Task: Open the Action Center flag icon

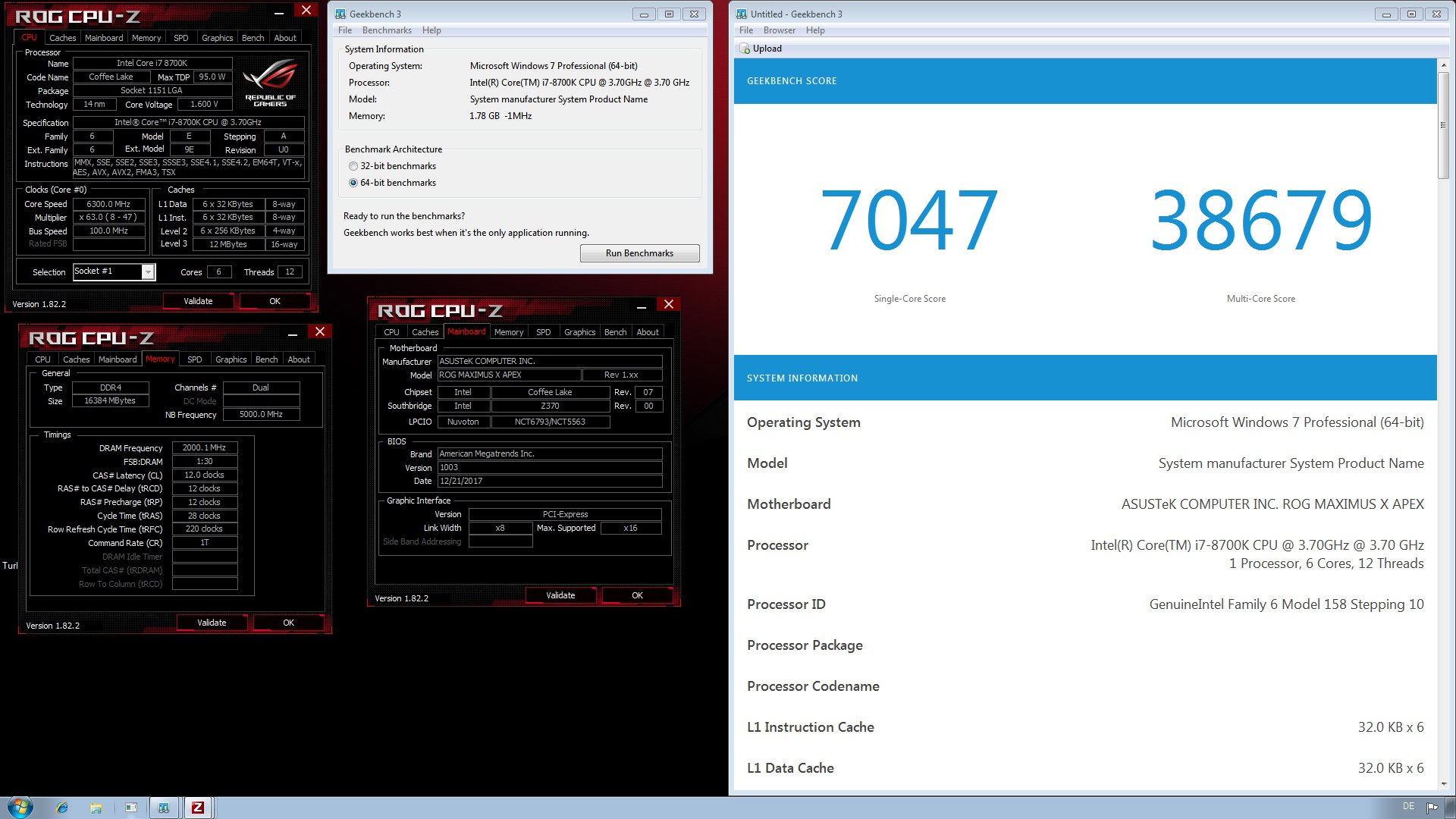Action: click(1432, 807)
